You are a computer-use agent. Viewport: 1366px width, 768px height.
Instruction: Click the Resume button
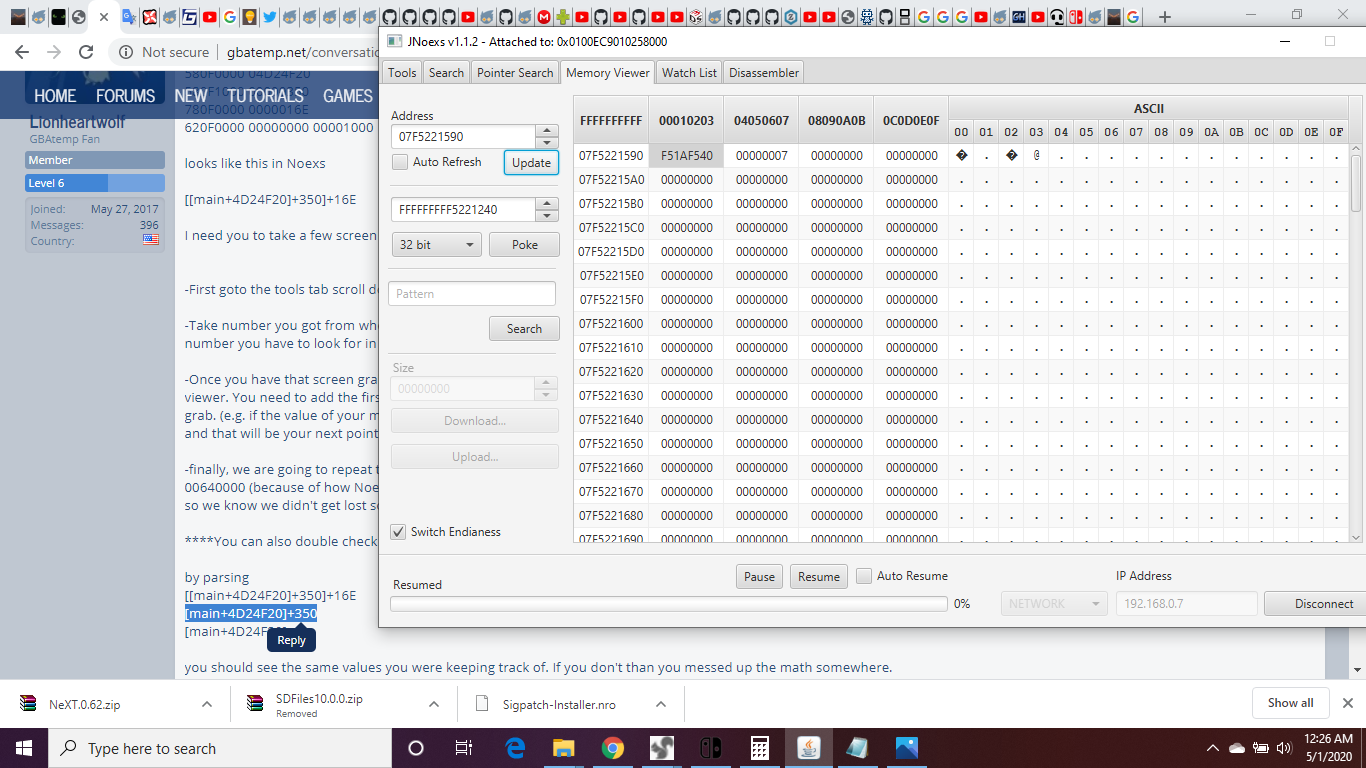[819, 577]
